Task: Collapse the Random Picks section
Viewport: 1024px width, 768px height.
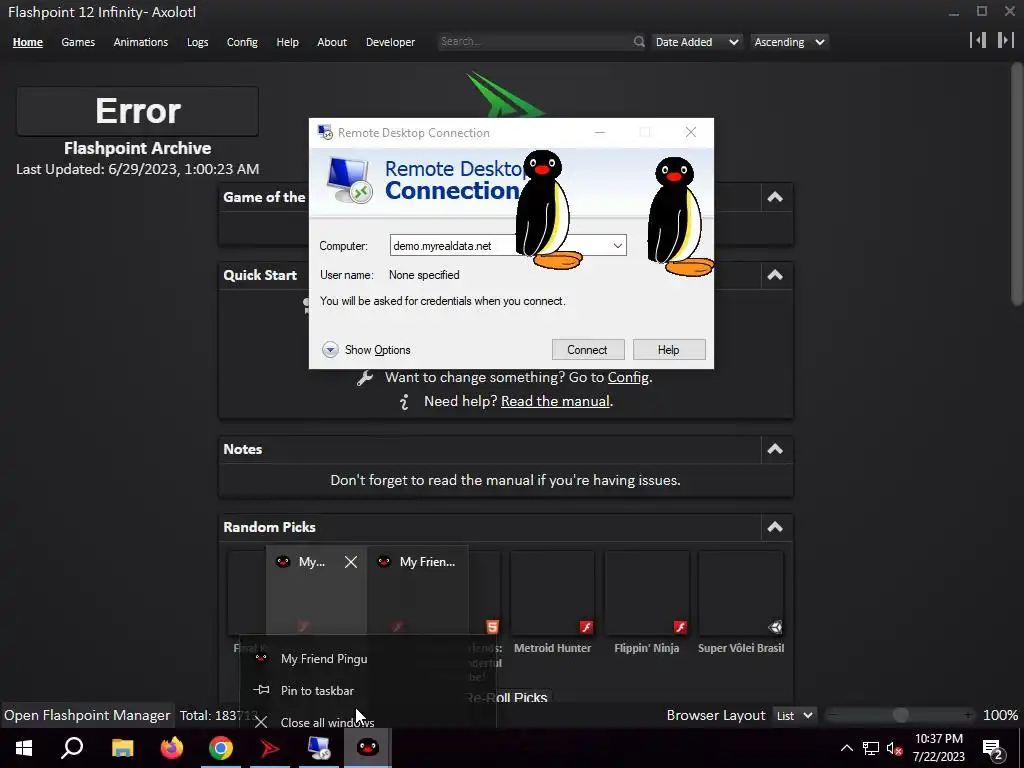Action: tap(775, 527)
